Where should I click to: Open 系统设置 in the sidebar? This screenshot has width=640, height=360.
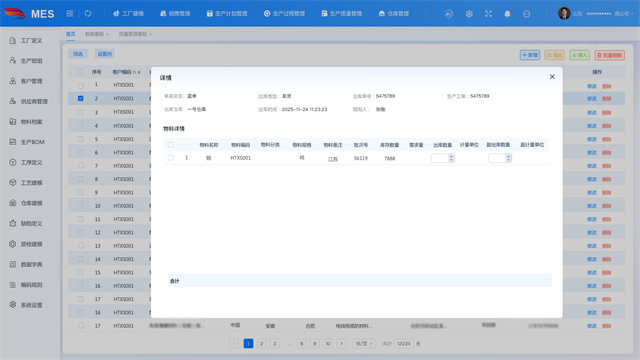tap(27, 305)
